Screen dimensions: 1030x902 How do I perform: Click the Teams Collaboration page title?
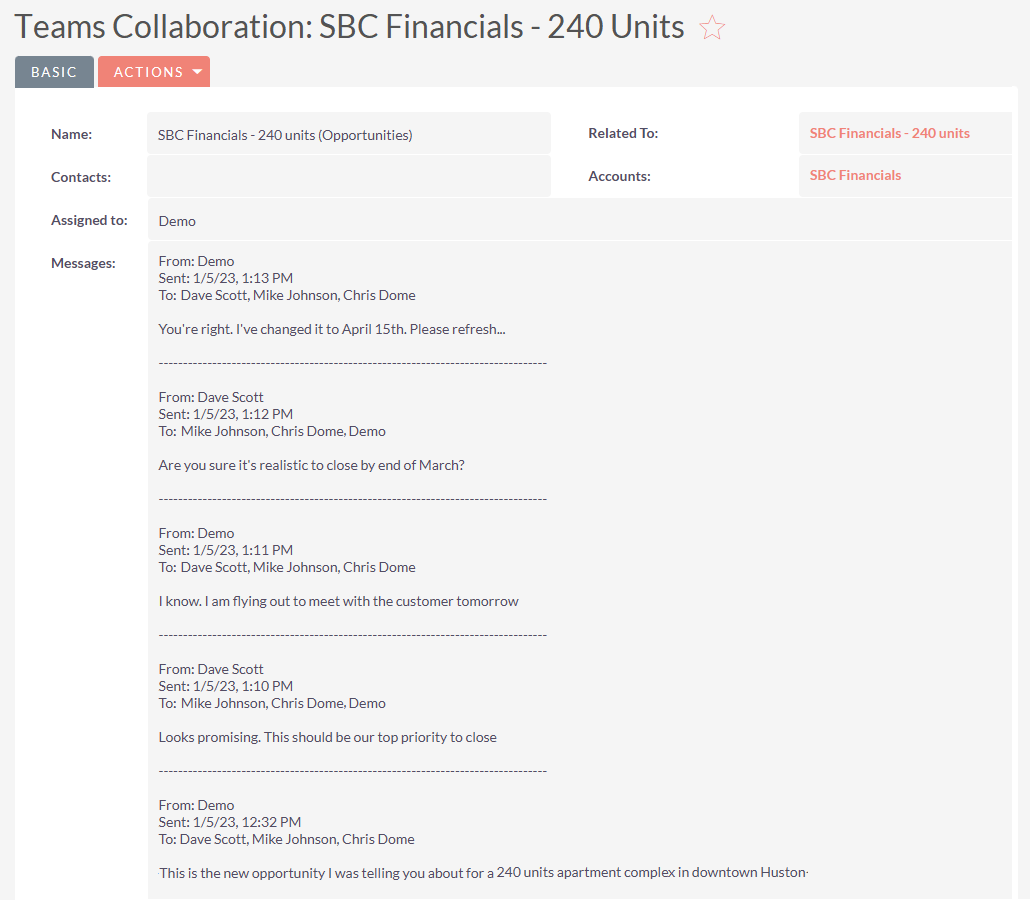click(x=350, y=27)
